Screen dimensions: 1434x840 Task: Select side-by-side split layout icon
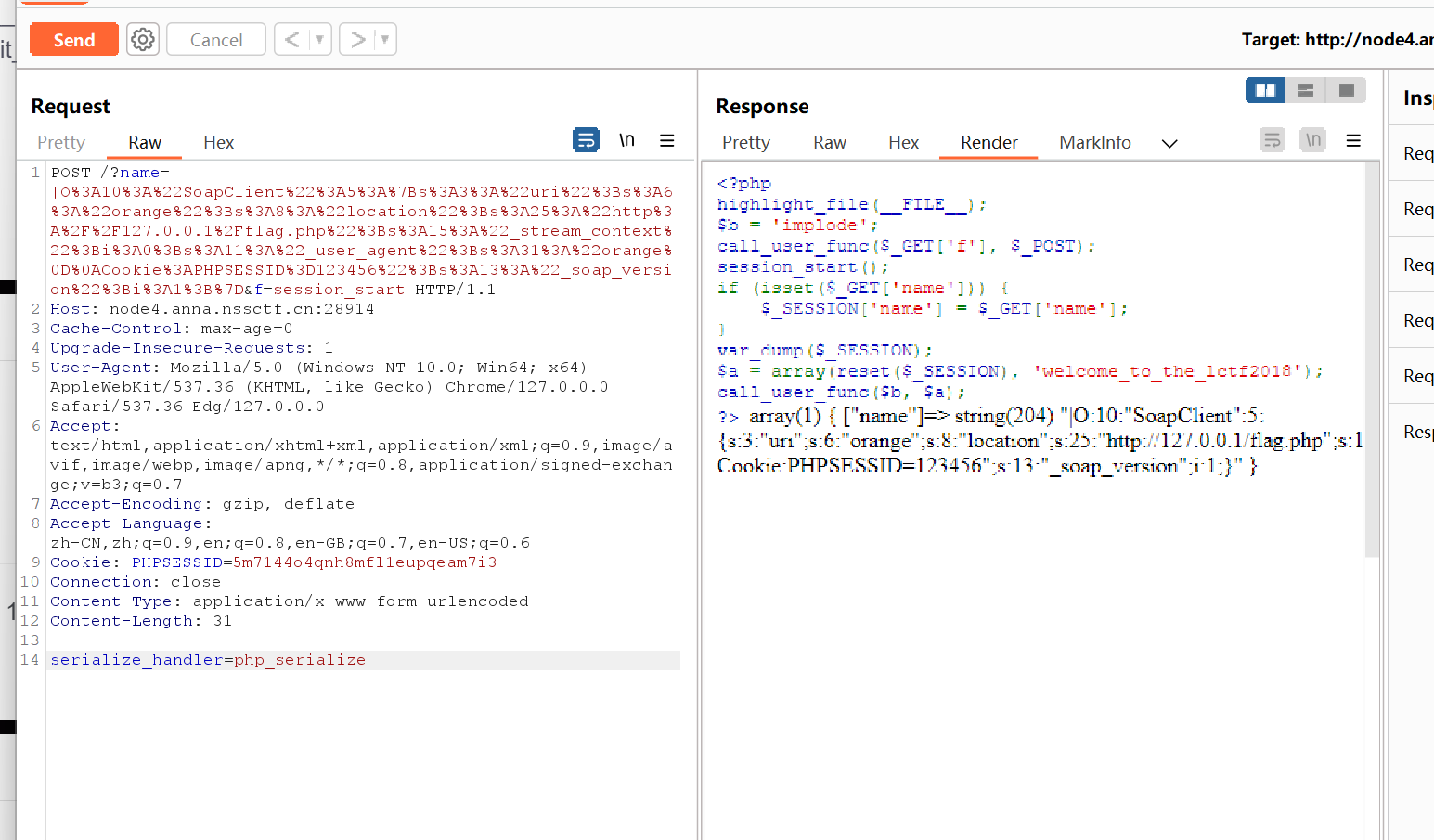pos(1265,90)
